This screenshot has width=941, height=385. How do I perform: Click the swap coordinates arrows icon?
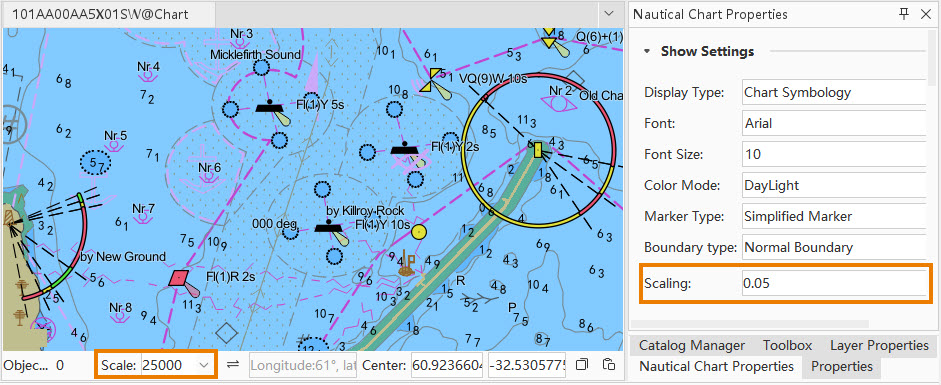(233, 365)
